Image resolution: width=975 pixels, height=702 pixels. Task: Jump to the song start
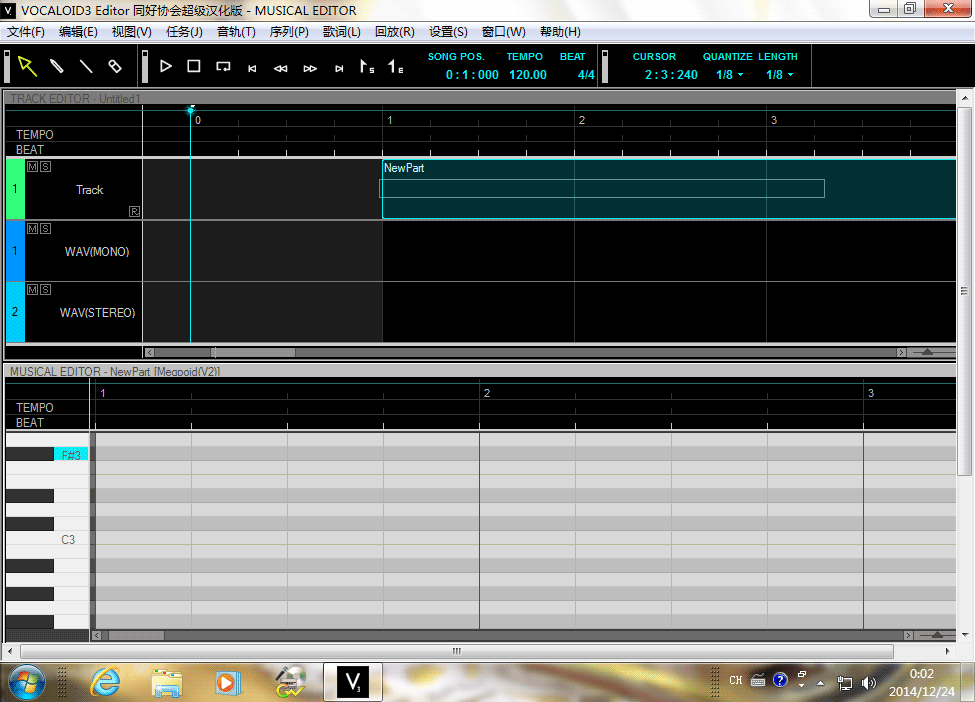coord(252,68)
